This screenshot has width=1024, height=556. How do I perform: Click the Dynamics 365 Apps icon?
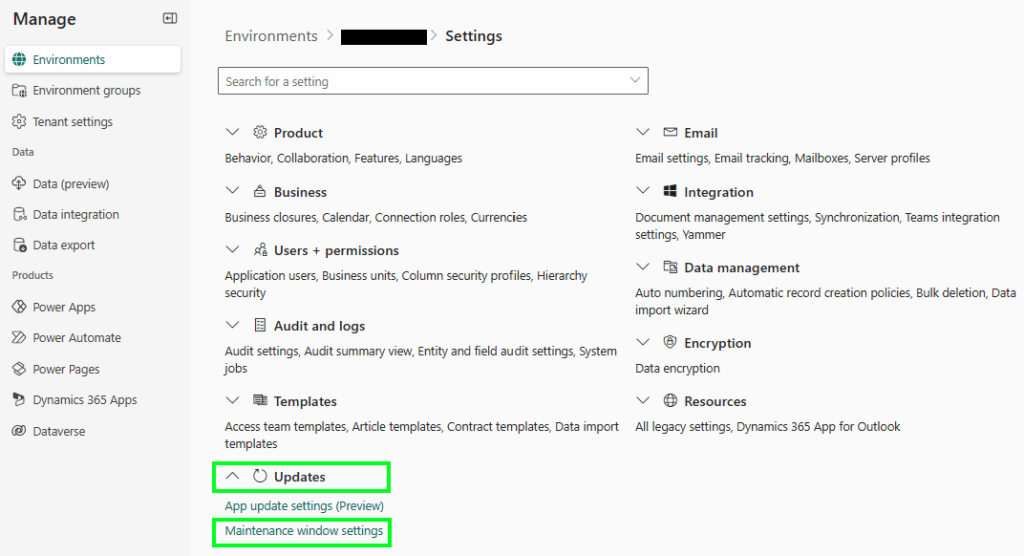click(x=19, y=400)
